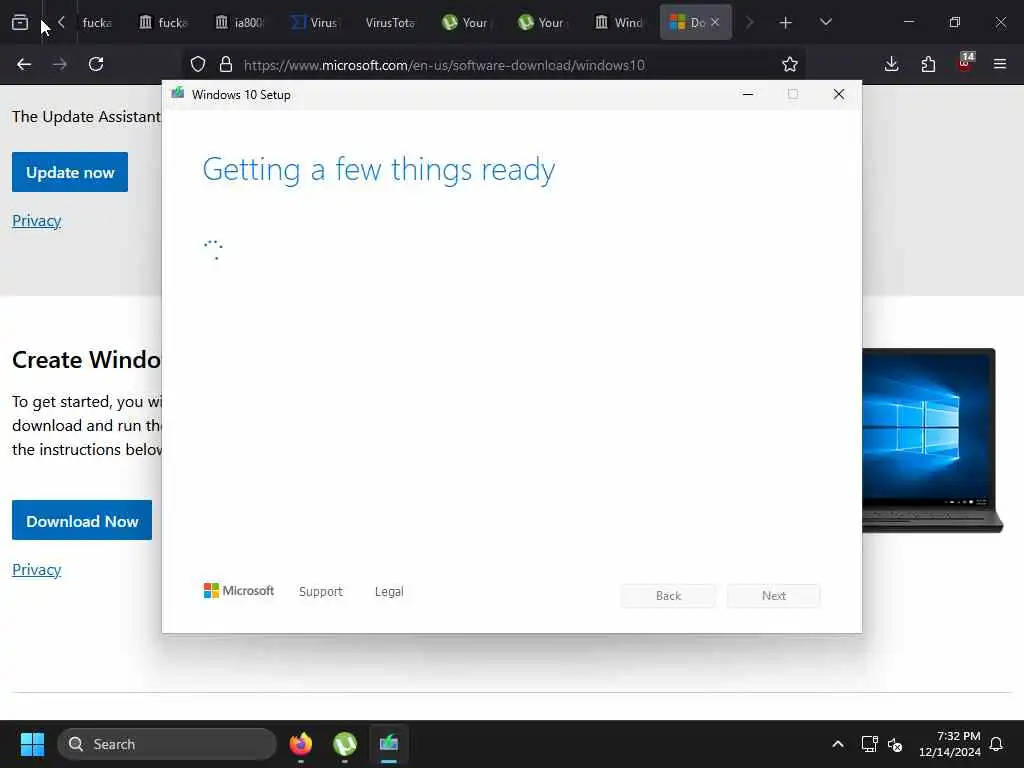Open the Downloads panel
The height and width of the screenshot is (768, 1024).
tap(891, 64)
